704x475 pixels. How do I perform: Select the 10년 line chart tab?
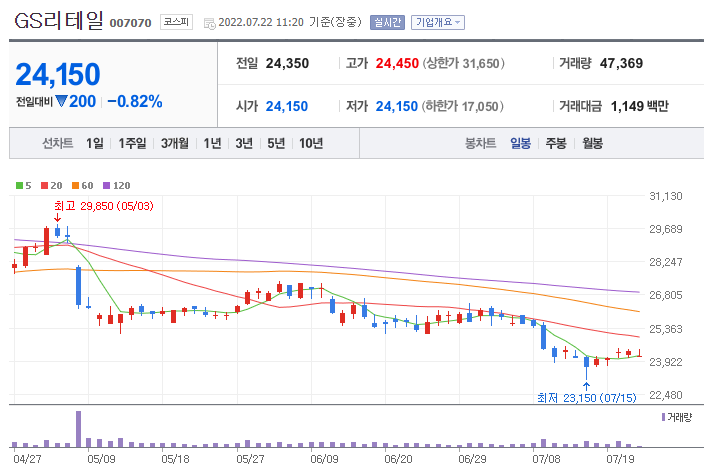point(311,143)
